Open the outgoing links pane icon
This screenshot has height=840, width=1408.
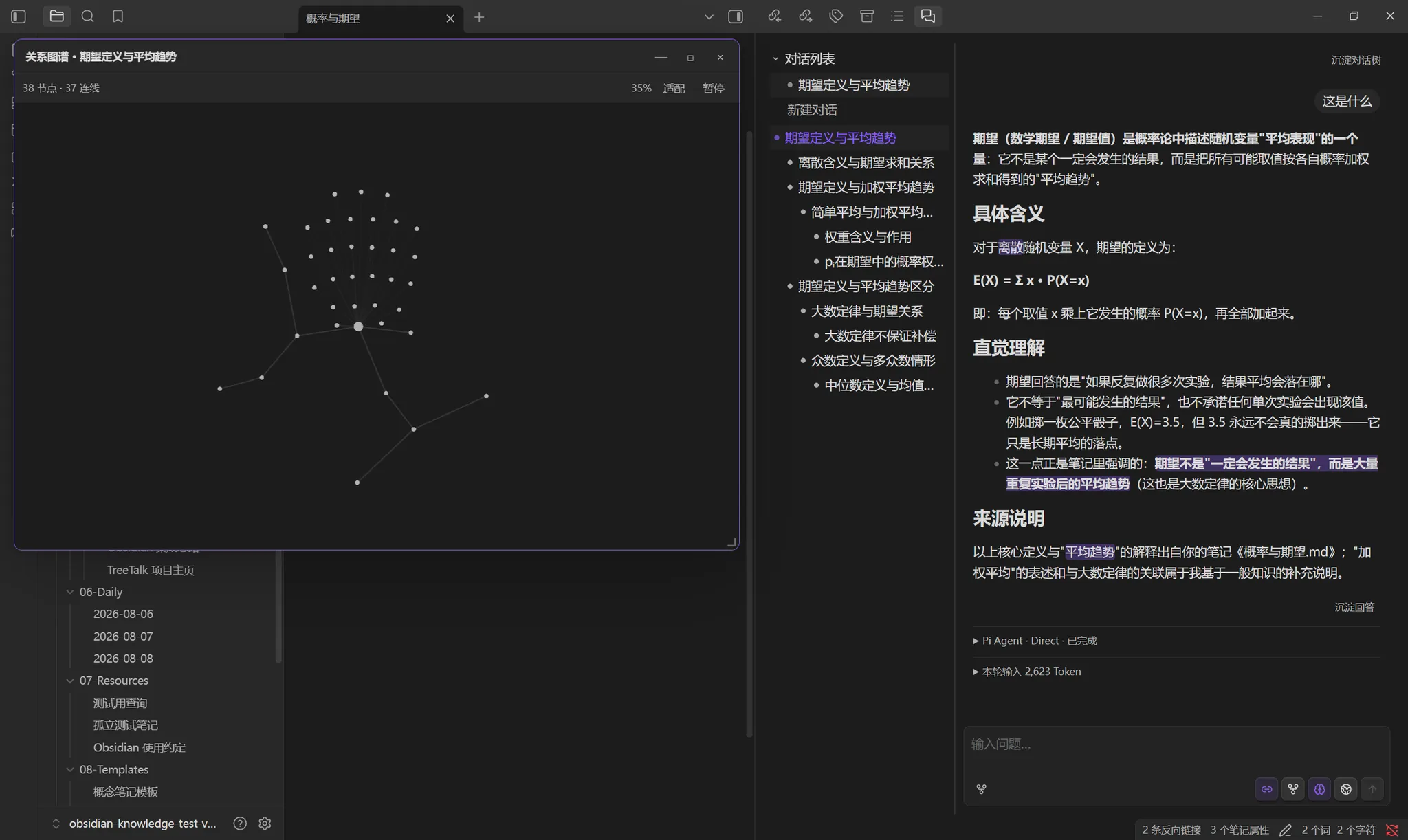806,16
